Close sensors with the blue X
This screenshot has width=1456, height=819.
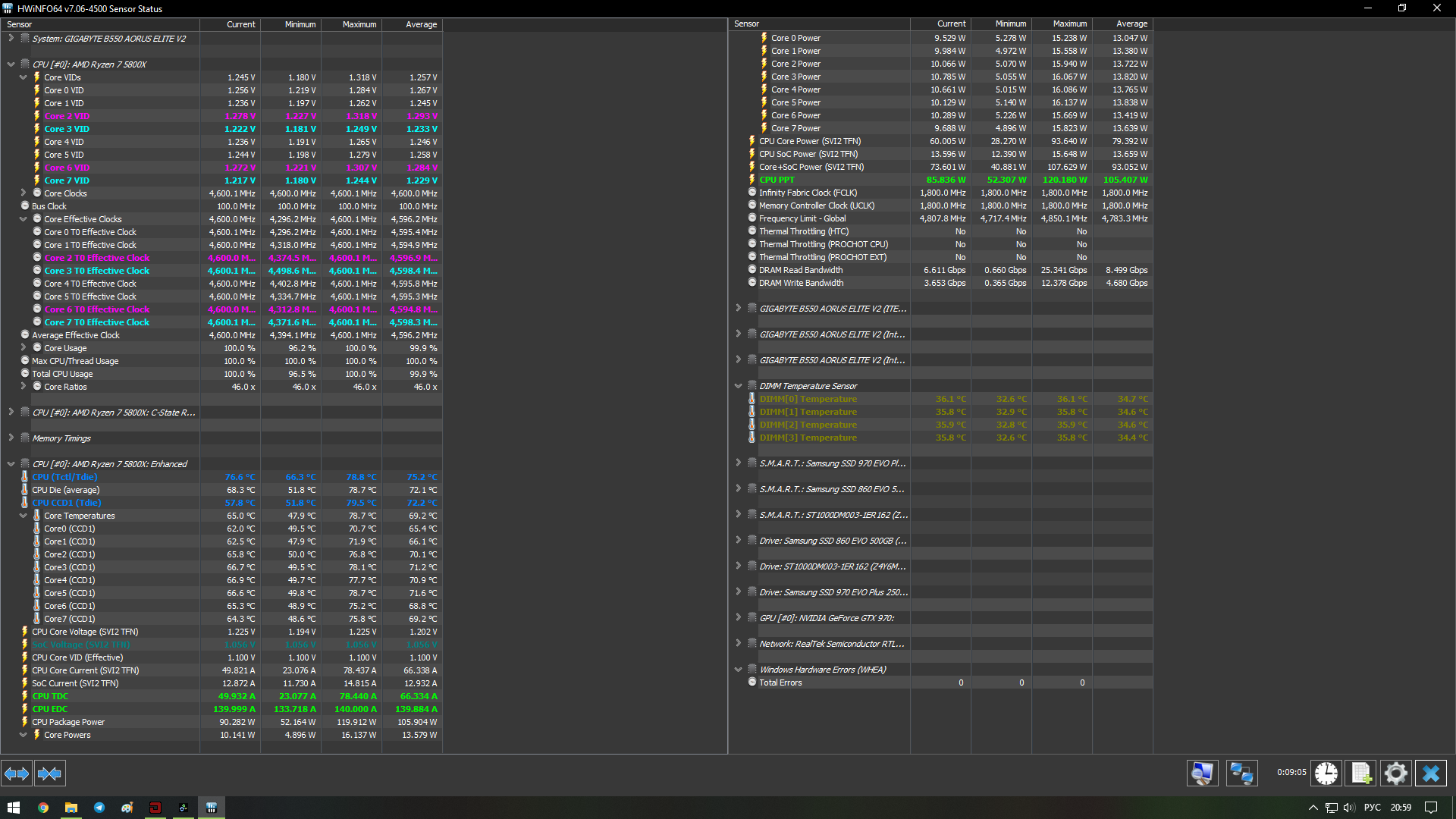click(x=1430, y=773)
